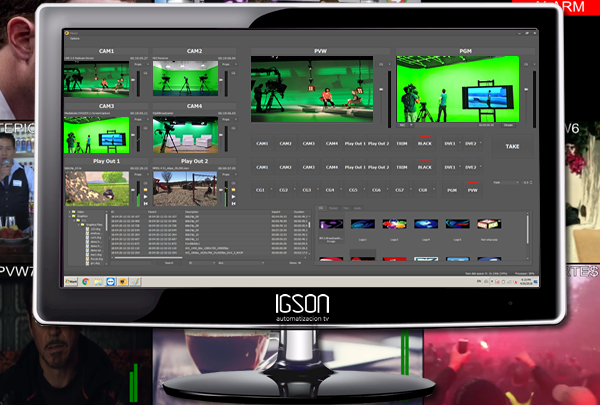600x405 pixels.
Task: Launch Chrome from the taskbar
Action: (x=86, y=282)
